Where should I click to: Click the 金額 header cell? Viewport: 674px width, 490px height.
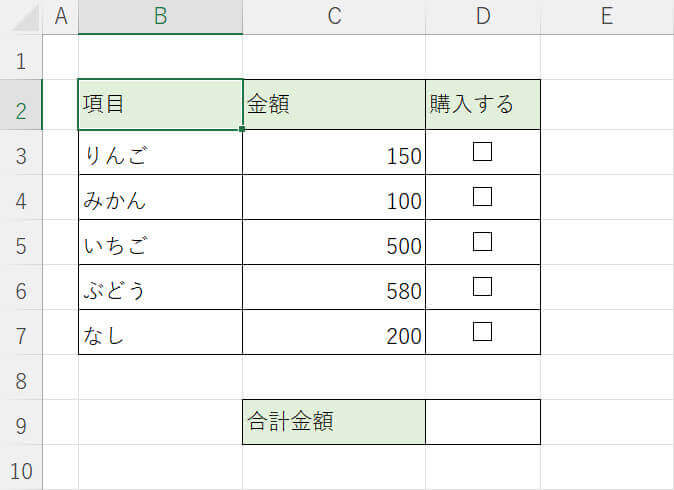334,105
